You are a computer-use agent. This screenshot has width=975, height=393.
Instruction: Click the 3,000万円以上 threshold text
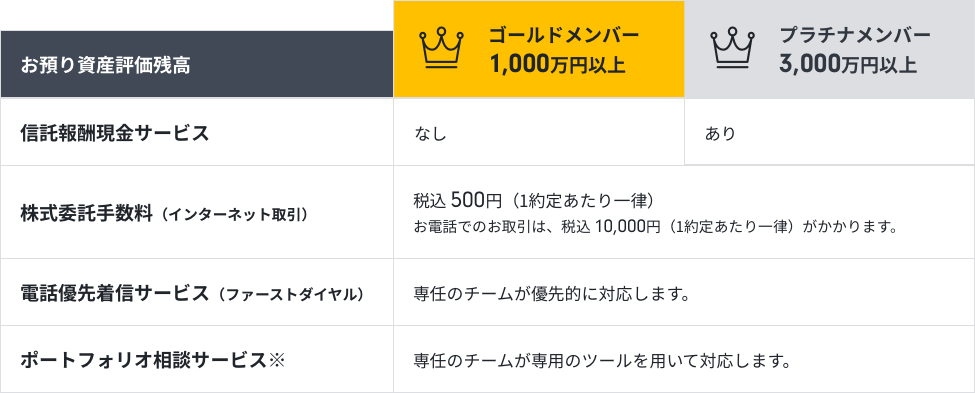click(848, 64)
